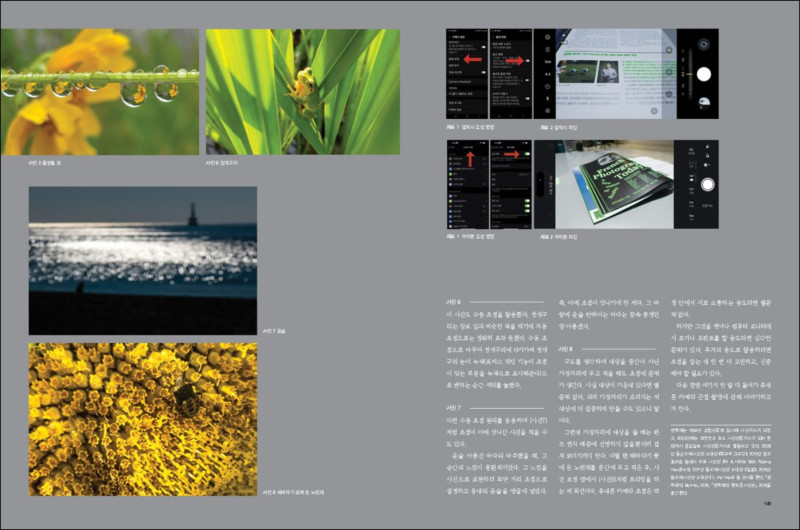Tap the settings gear atop the Galaxy camera sidebar
This screenshot has width=800, height=530.
(547, 37)
